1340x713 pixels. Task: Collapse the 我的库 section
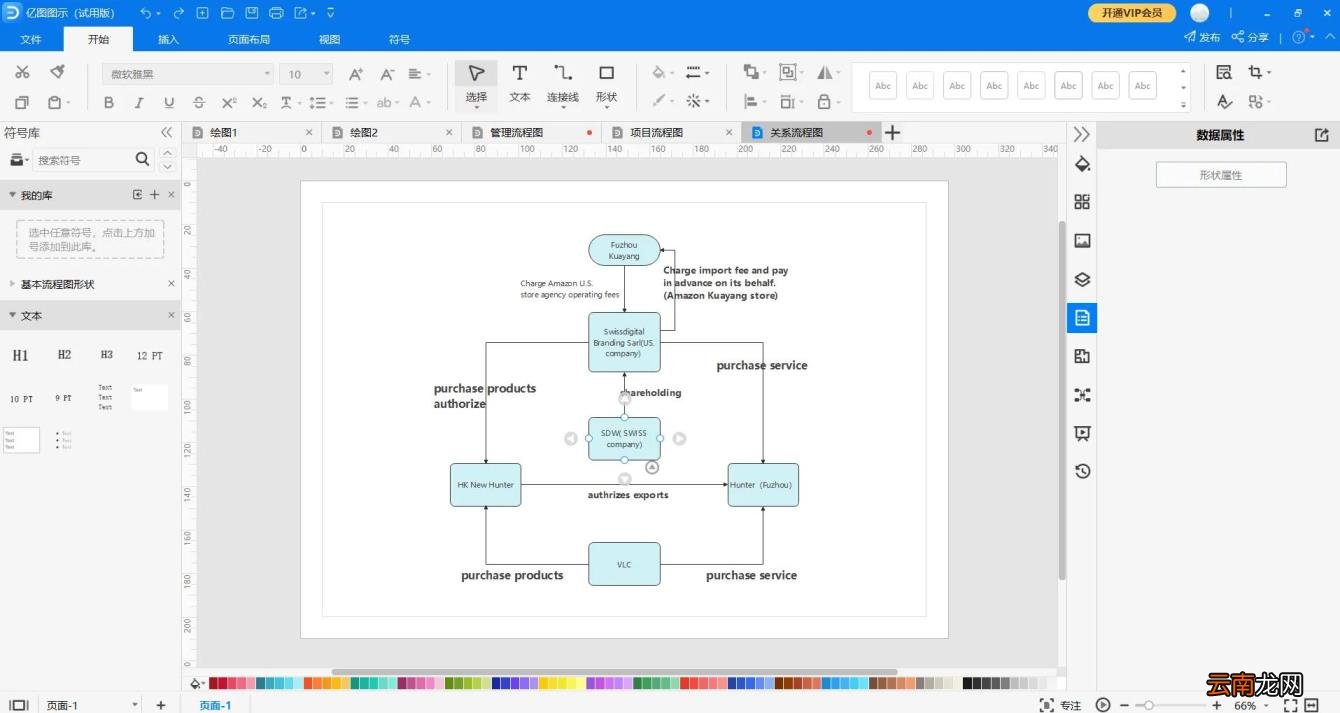pyautogui.click(x=13, y=195)
